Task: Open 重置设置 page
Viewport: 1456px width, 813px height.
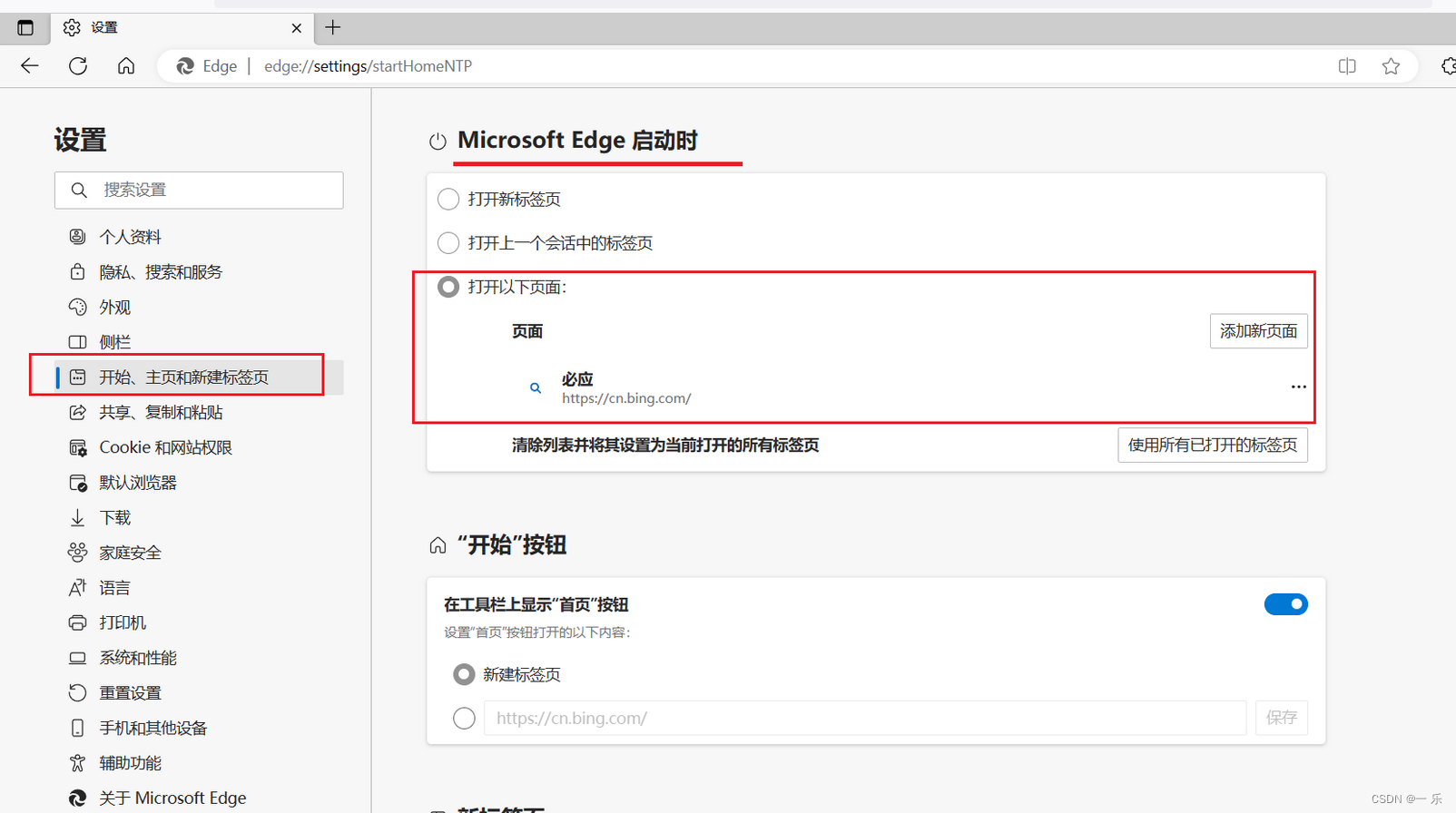Action: click(x=130, y=693)
